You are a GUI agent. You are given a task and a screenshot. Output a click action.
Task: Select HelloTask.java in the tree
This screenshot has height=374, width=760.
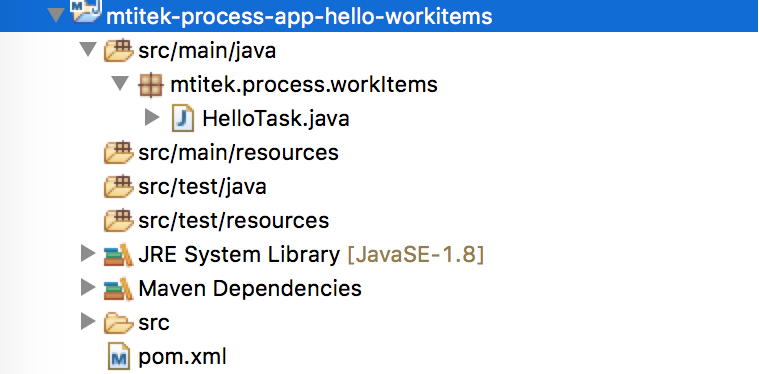(276, 119)
